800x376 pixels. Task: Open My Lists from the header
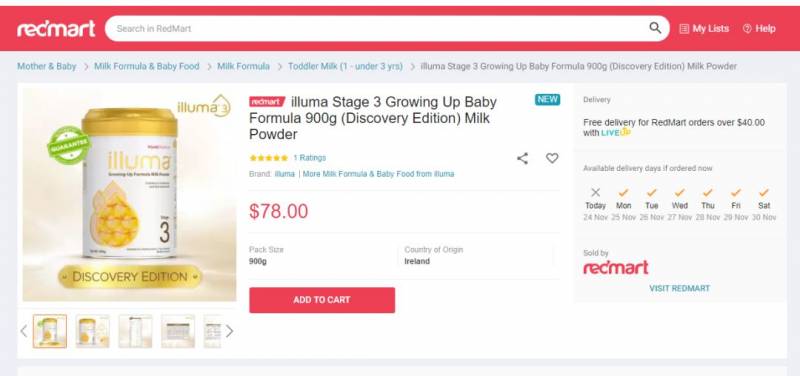704,29
